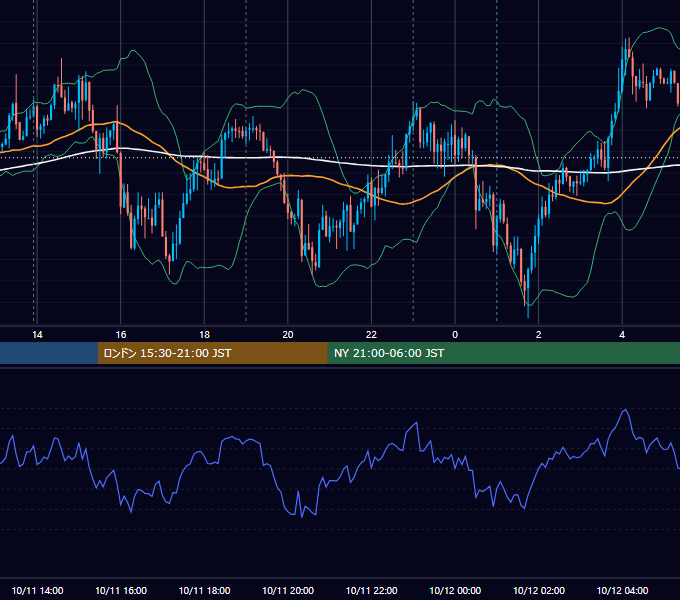Viewport: 680px width, 600px height.
Task: Click the ロンドン 15:30-21:00 JST session bar
Action: tap(212, 353)
